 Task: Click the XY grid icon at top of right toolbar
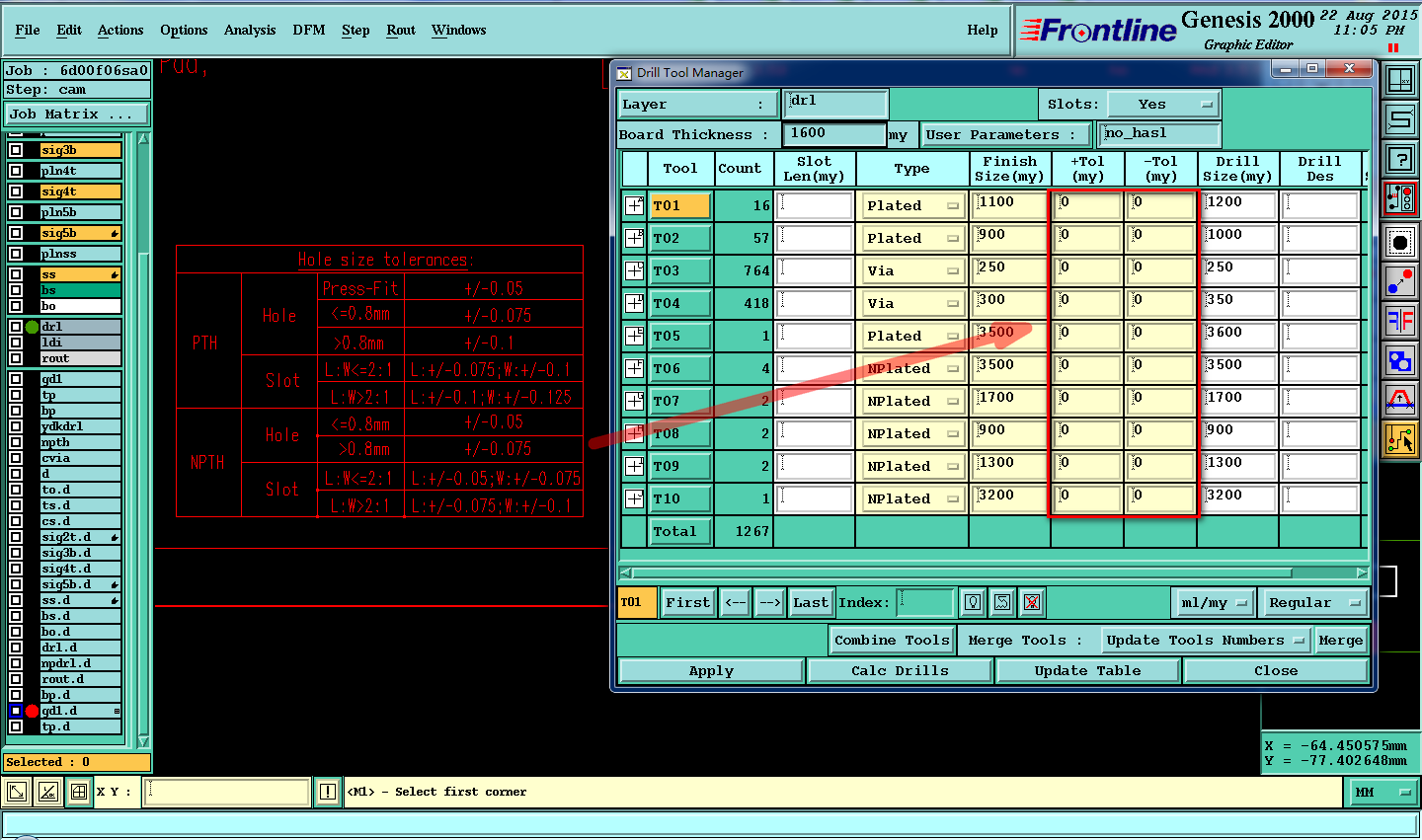pos(1400,80)
